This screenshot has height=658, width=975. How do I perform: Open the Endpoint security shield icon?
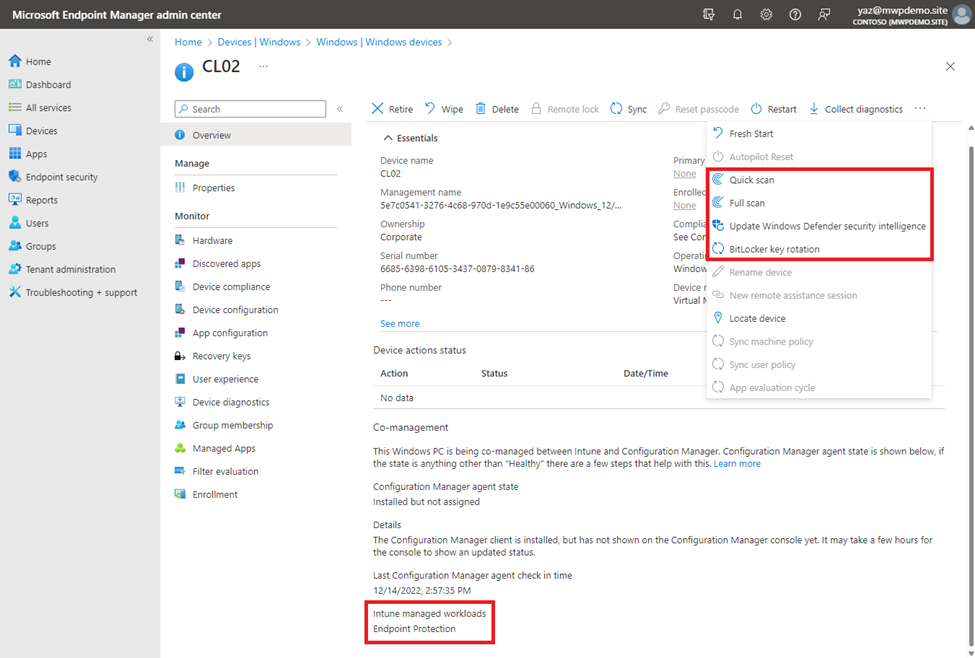[15, 176]
